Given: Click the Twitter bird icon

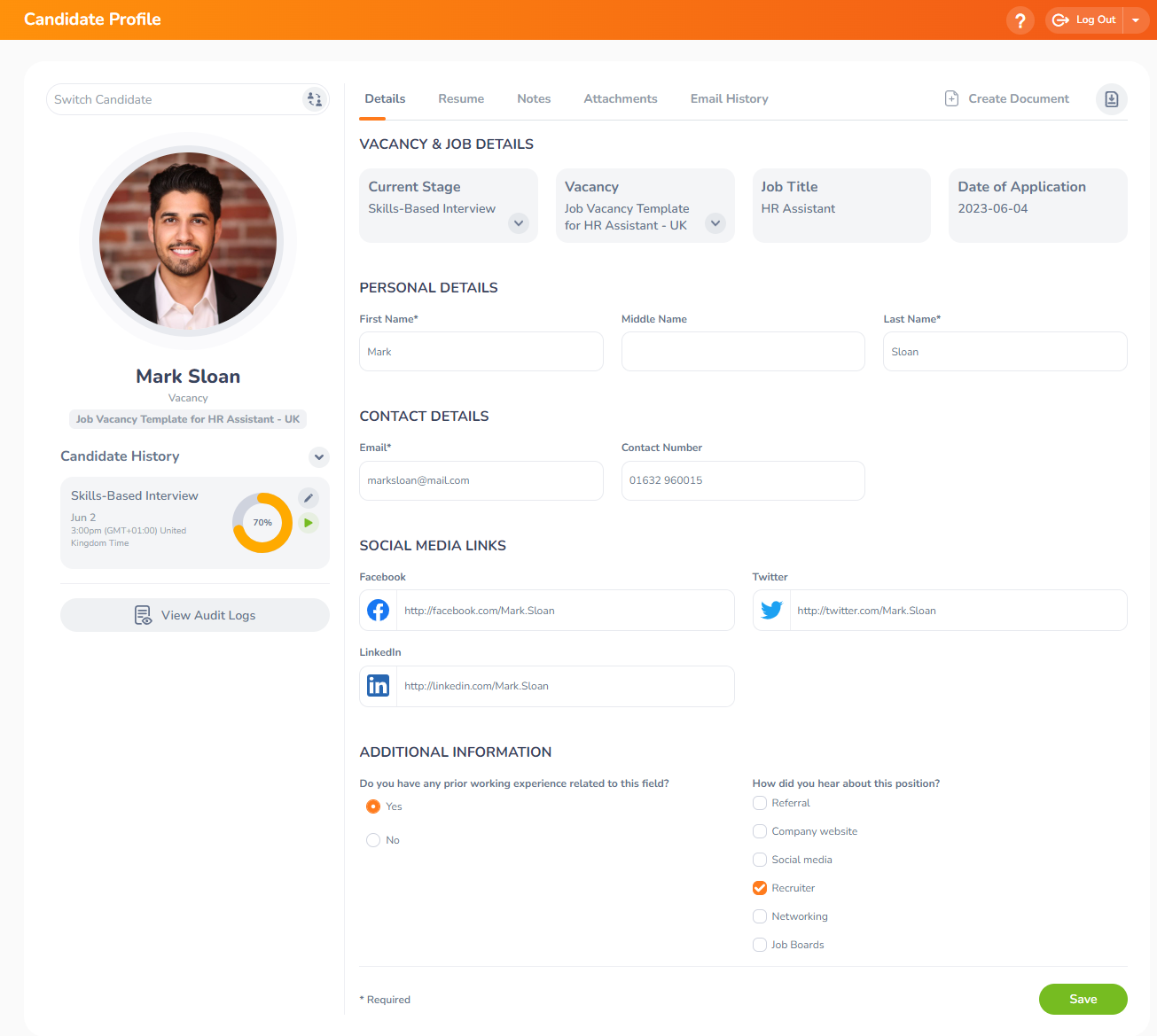Looking at the screenshot, I should click(770, 610).
